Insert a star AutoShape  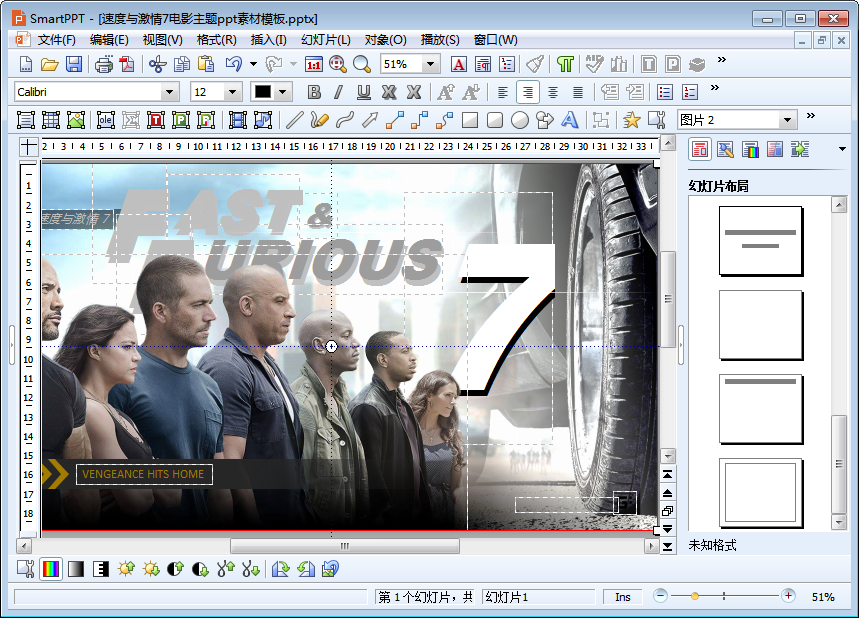pos(632,120)
